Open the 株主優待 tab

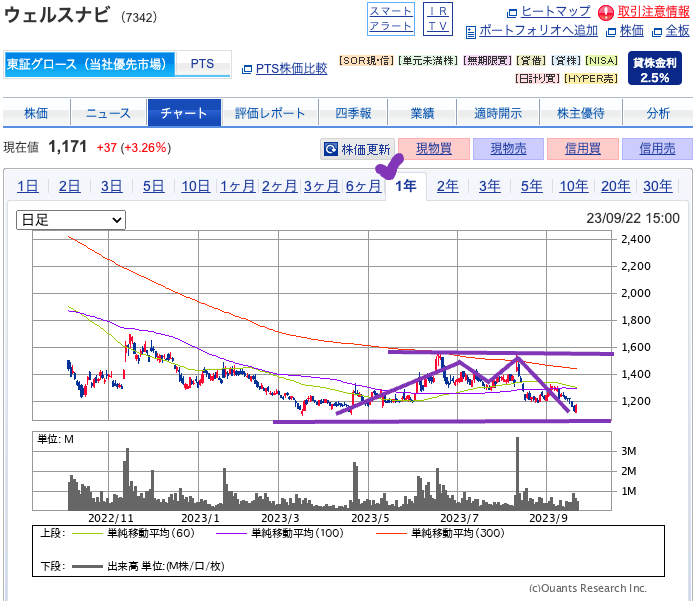tap(581, 113)
